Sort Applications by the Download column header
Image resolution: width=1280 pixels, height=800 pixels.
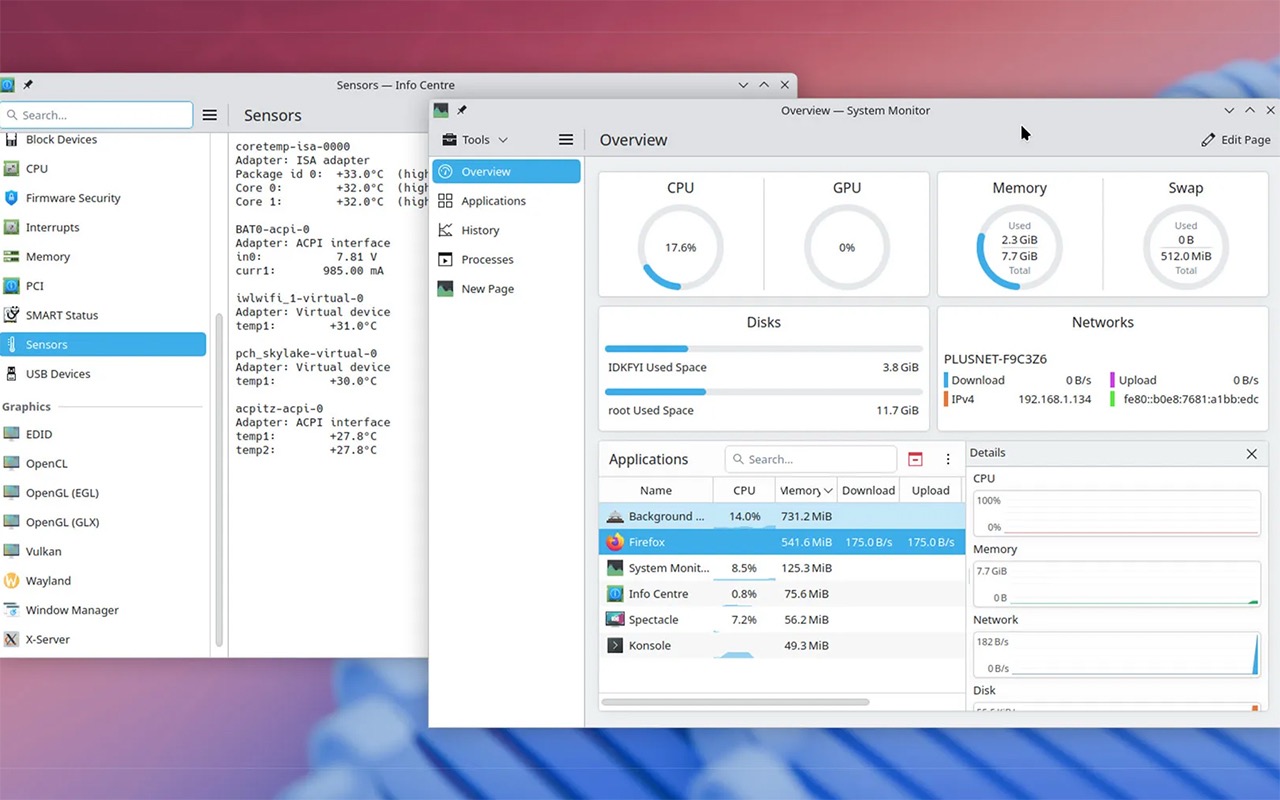point(868,491)
